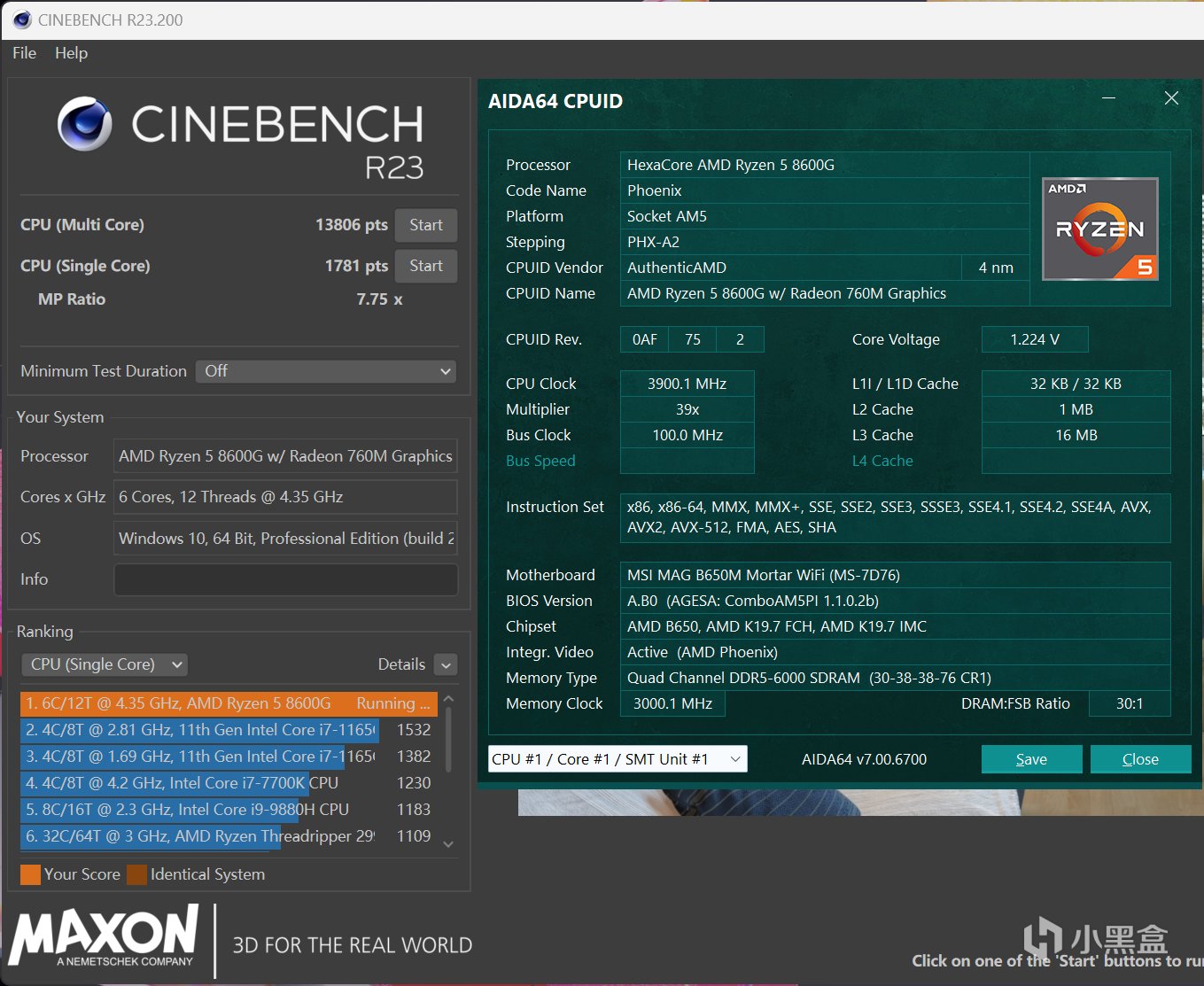Close the AIDA64 CPUID window with X
The width and height of the screenshot is (1204, 986).
tap(1171, 98)
